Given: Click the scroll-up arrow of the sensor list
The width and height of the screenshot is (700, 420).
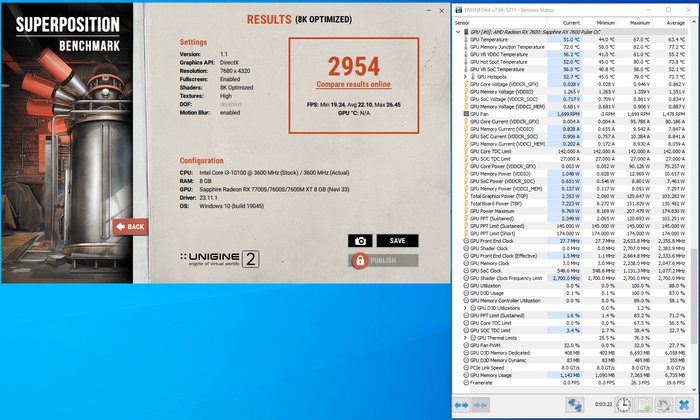Looking at the screenshot, I should [x=694, y=22].
